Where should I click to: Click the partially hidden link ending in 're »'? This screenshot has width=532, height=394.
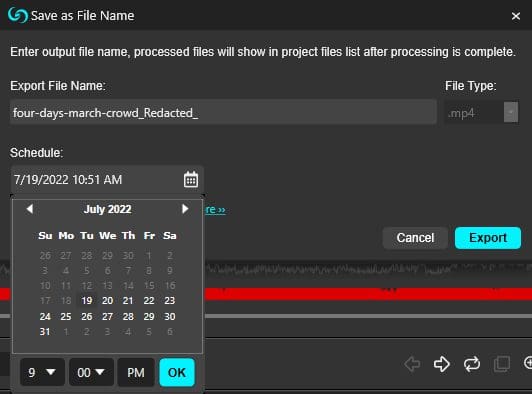coord(215,209)
